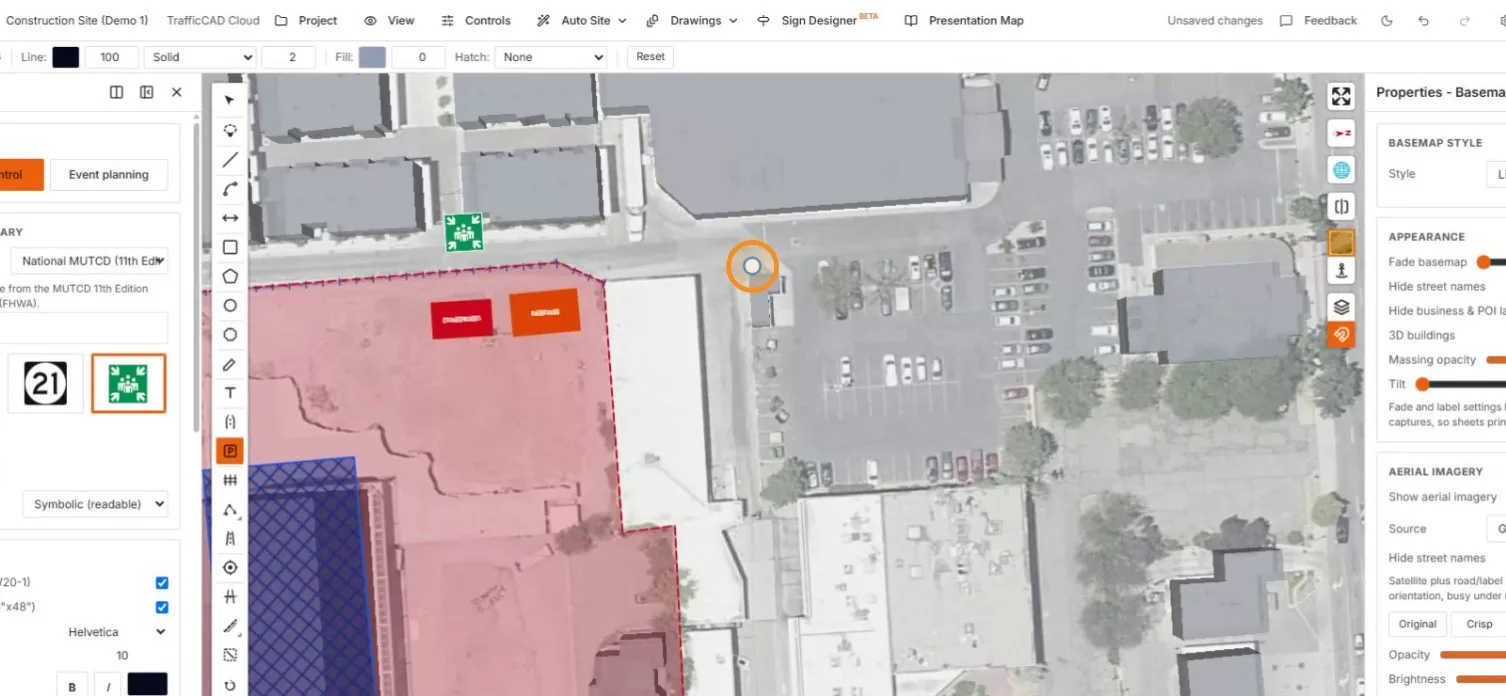Open the Hatch None dropdown
Image resolution: width=1506 pixels, height=696 pixels.
point(551,57)
